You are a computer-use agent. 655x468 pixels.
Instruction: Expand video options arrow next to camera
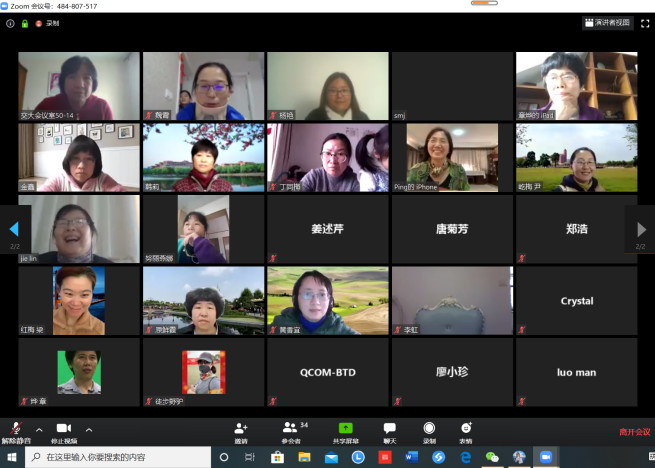88,429
